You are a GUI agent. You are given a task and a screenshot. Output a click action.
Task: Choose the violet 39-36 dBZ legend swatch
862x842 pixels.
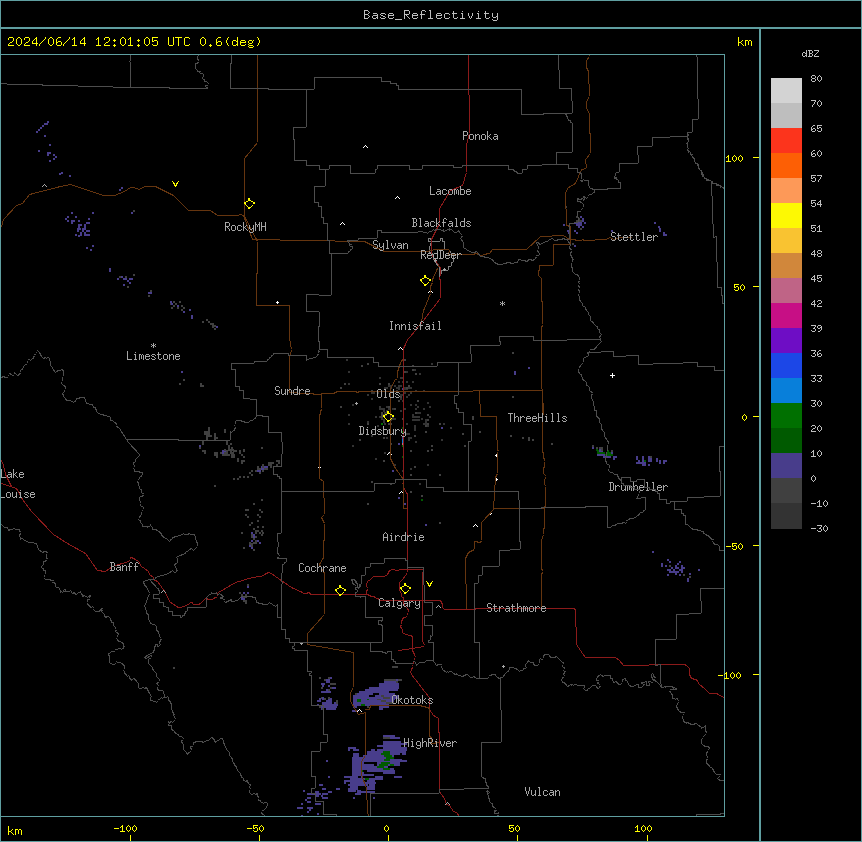(786, 341)
